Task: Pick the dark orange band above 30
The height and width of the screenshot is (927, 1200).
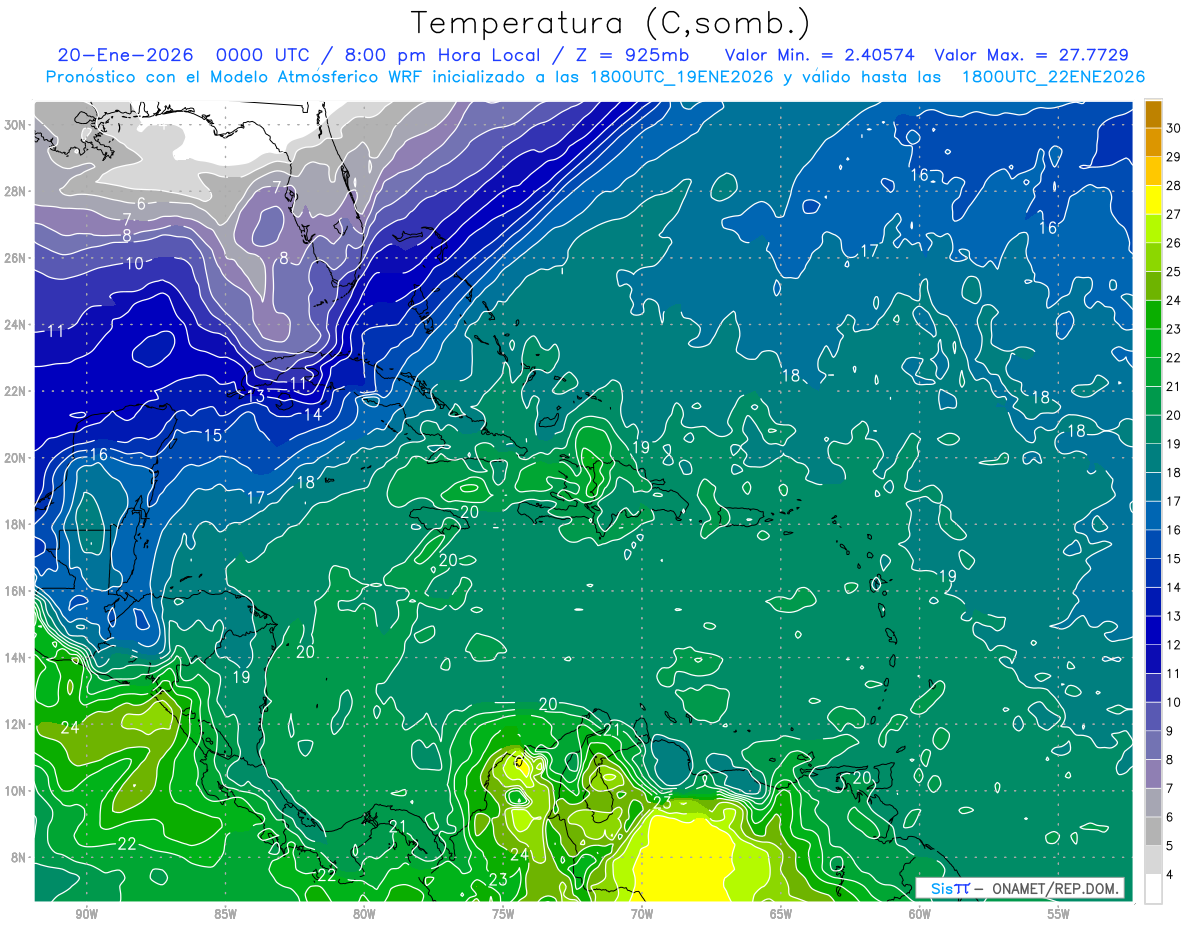Action: coord(1153,114)
